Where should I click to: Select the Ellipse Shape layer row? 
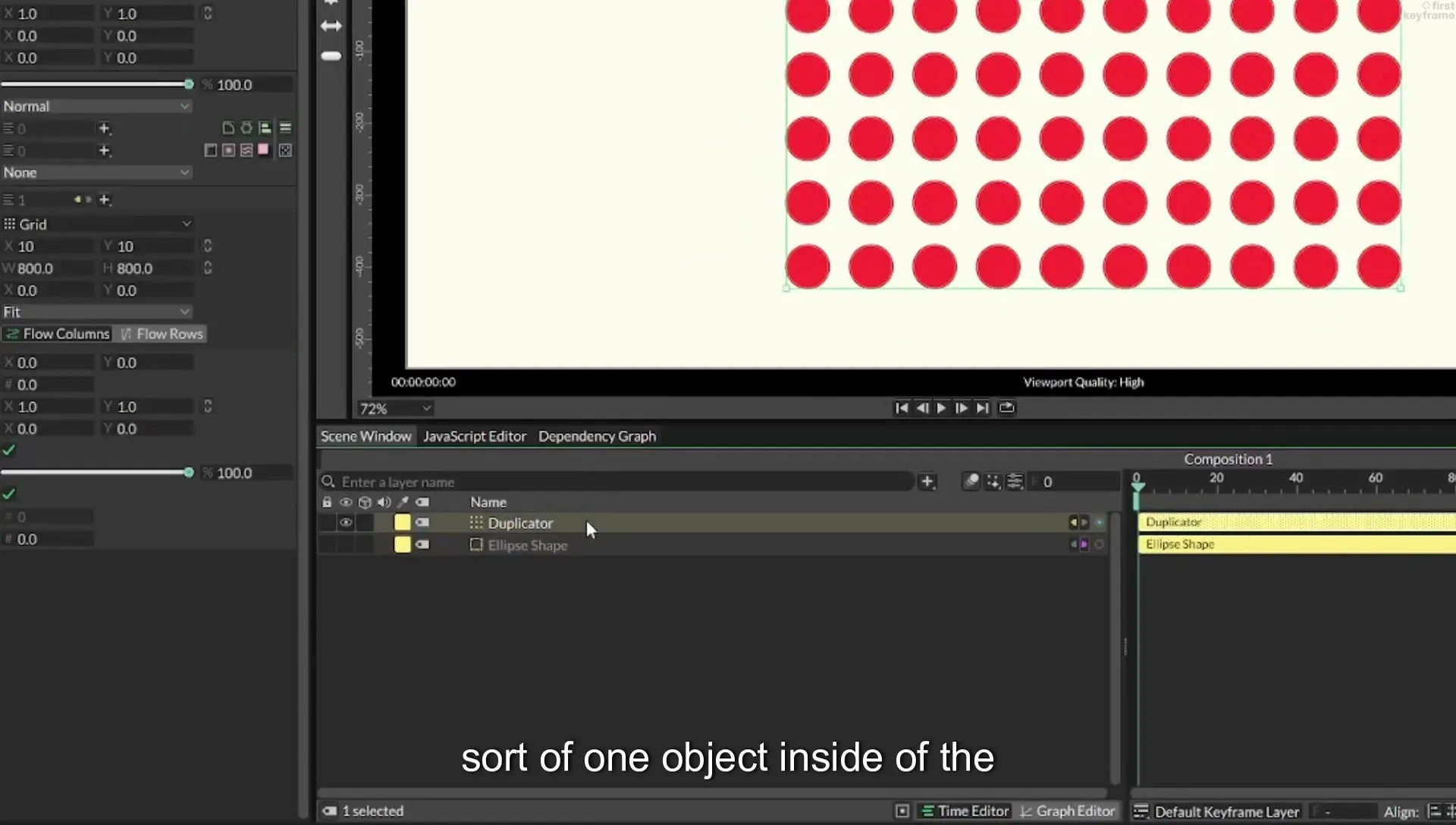click(713, 544)
